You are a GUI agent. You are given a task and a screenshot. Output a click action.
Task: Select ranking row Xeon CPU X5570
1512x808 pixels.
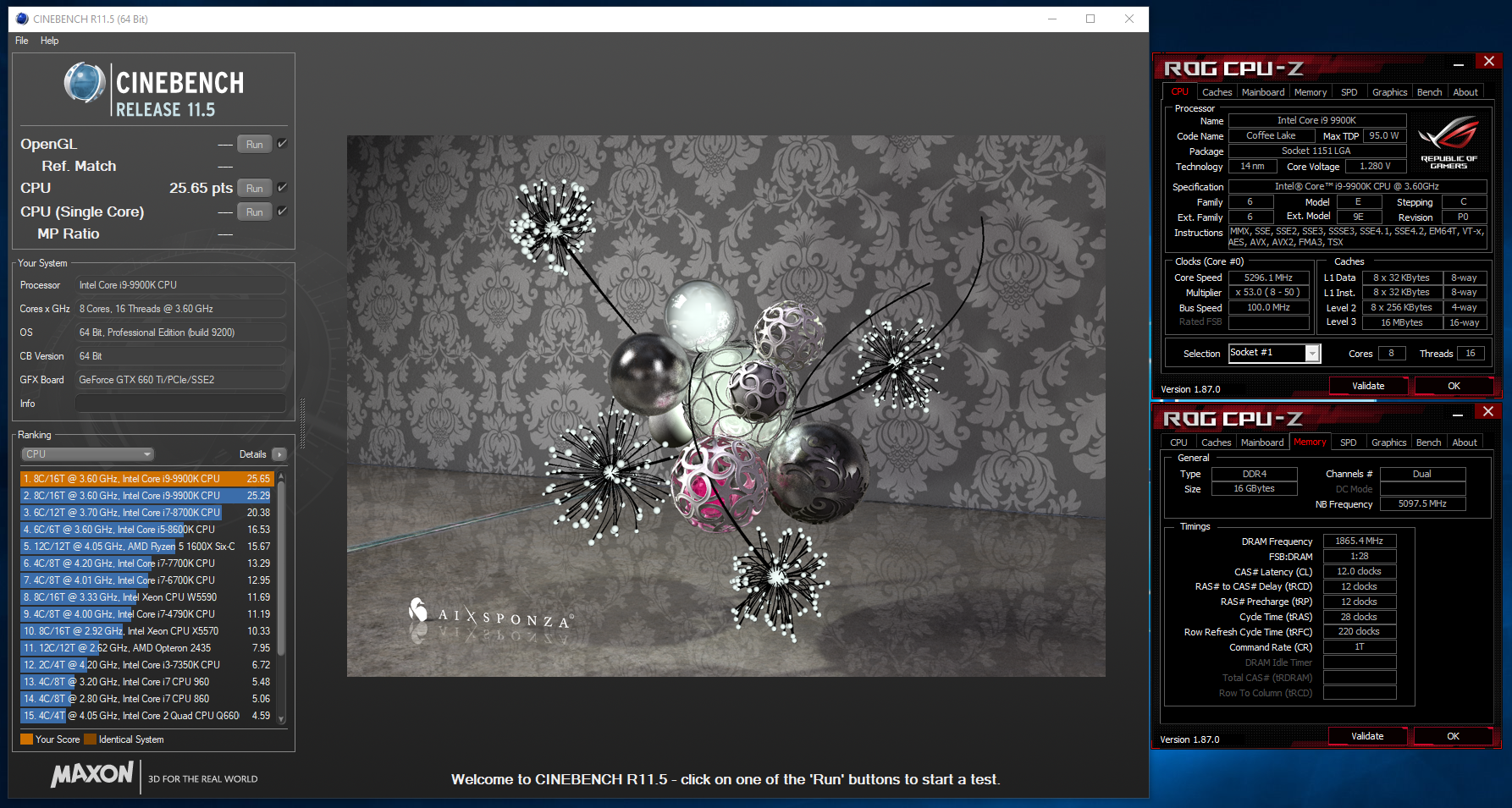click(147, 631)
